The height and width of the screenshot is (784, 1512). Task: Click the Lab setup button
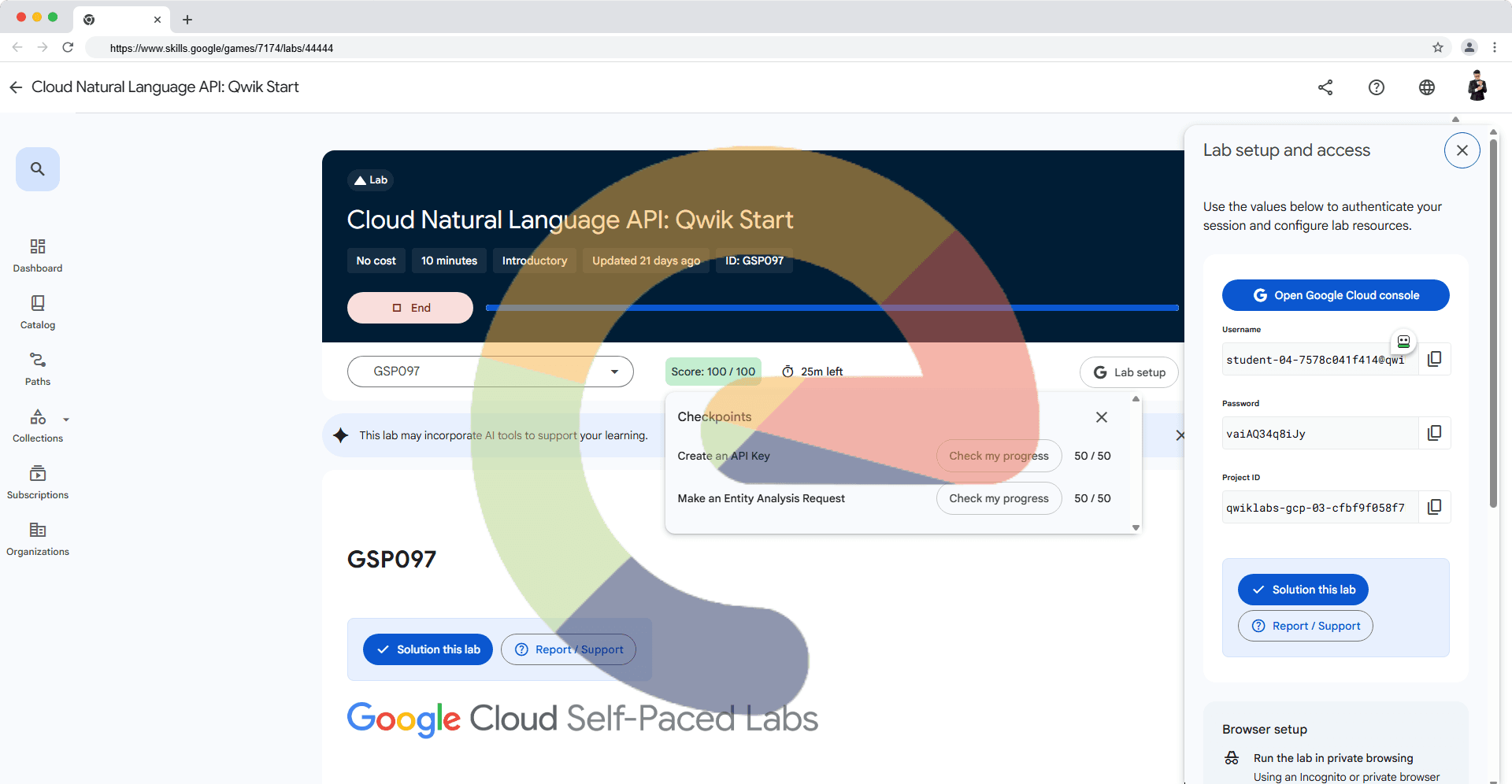[x=1129, y=372]
